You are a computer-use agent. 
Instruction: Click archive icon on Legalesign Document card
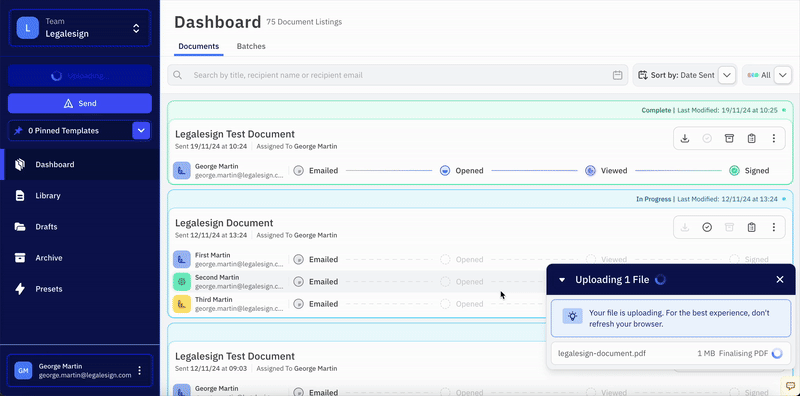tap(729, 227)
